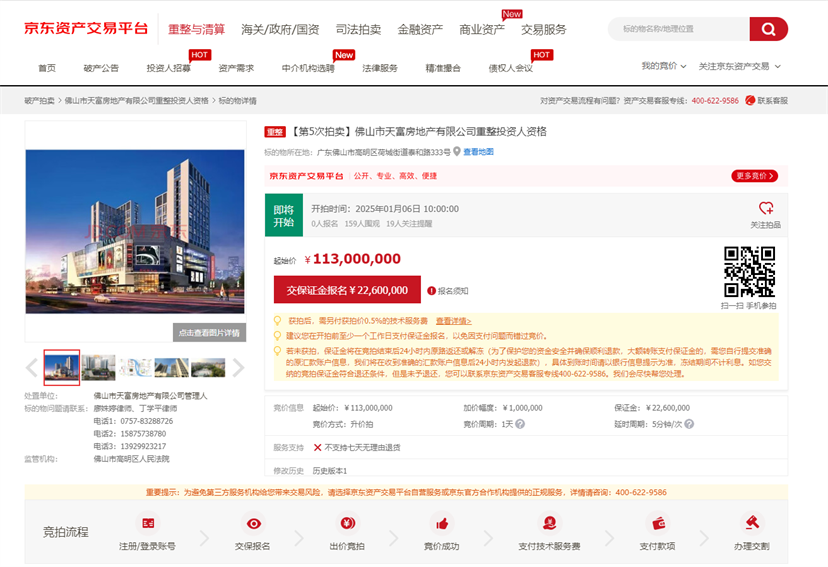Select the first thumbnail with the red border
The width and height of the screenshot is (828, 567).
pyautogui.click(x=62, y=367)
